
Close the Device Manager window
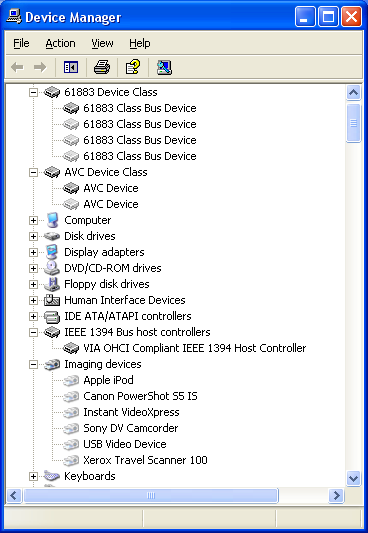coord(351,17)
